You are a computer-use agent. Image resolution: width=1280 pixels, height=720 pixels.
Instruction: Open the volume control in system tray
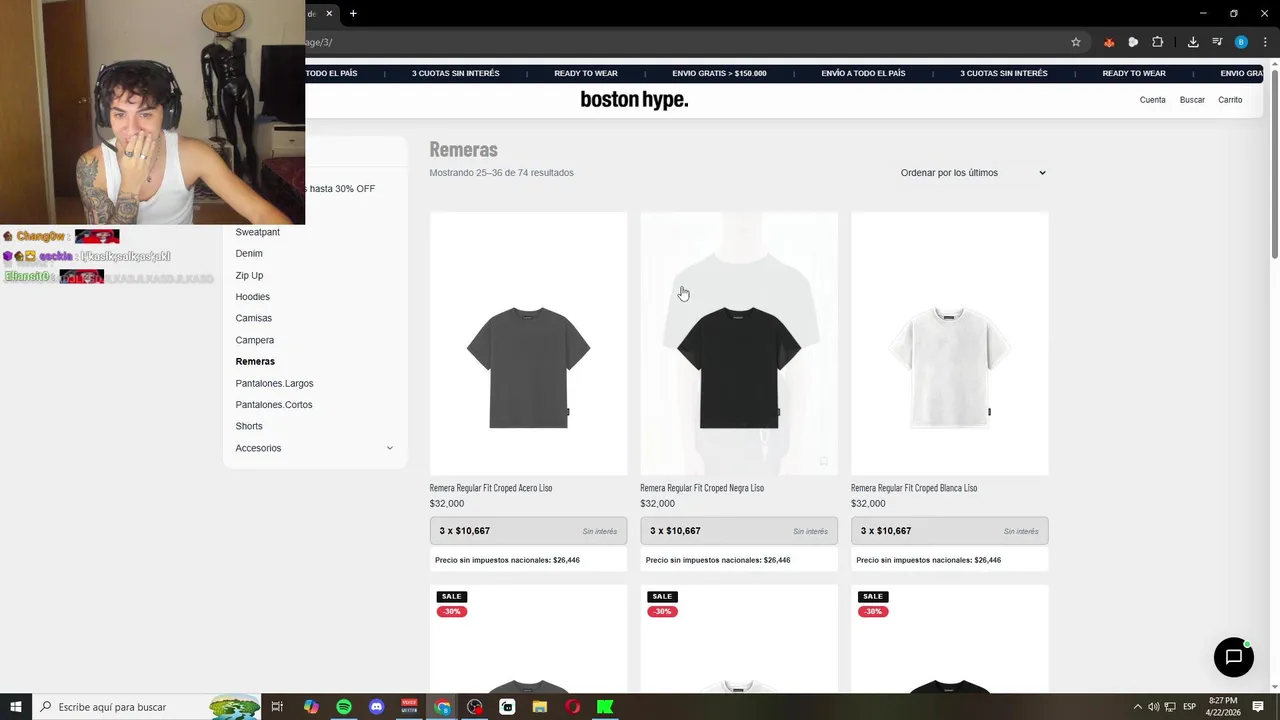pyautogui.click(x=1153, y=707)
